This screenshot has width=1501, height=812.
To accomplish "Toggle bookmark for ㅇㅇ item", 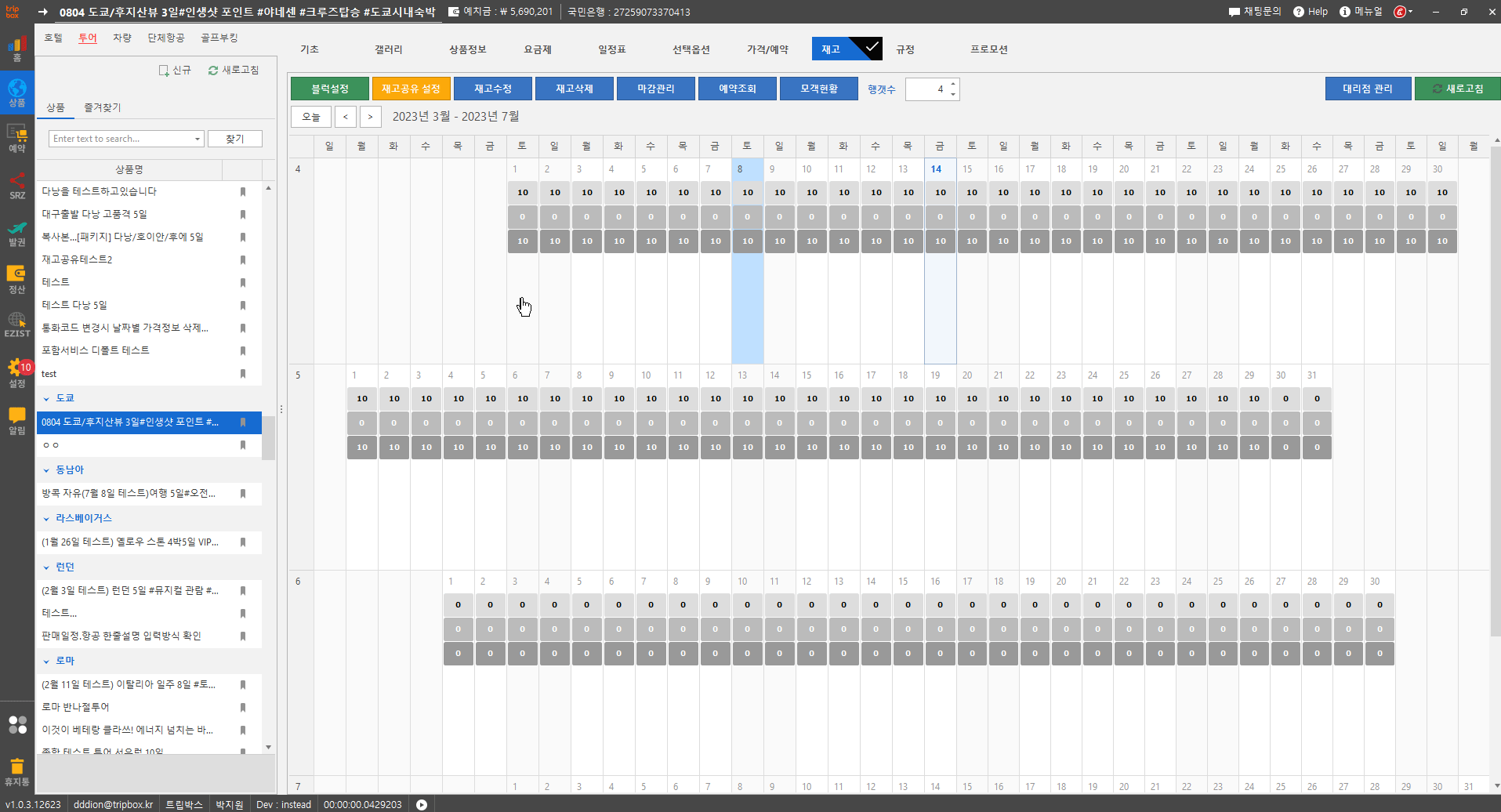I will point(243,445).
